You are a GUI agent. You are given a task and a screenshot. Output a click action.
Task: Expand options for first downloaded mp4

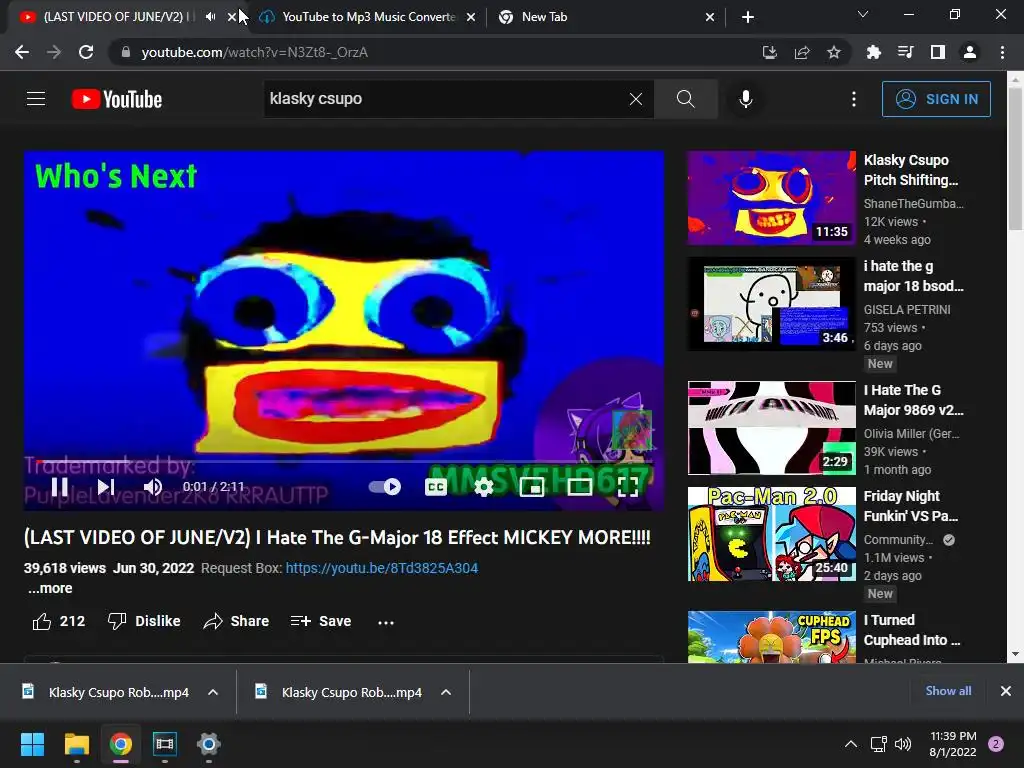click(x=213, y=692)
